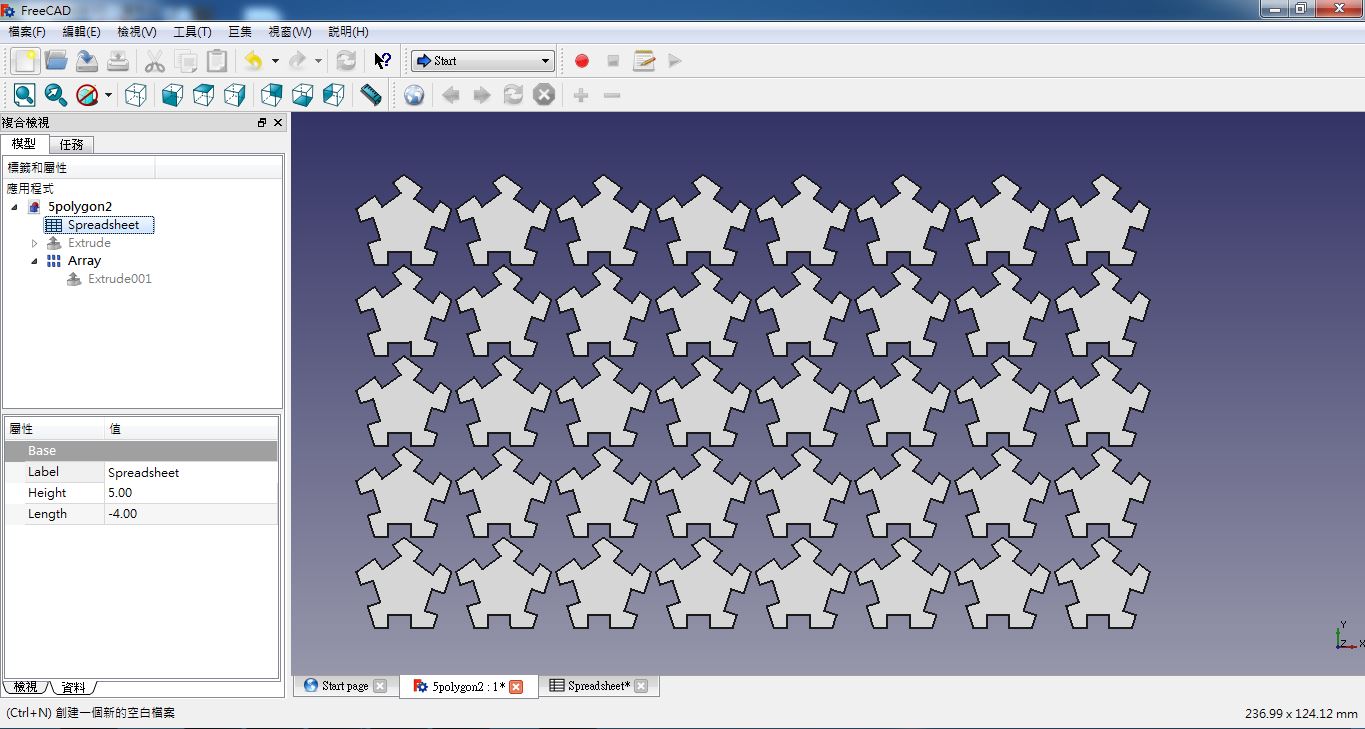Toggle float for the 複合檢視 panel
The width and height of the screenshot is (1365, 729).
click(262, 123)
